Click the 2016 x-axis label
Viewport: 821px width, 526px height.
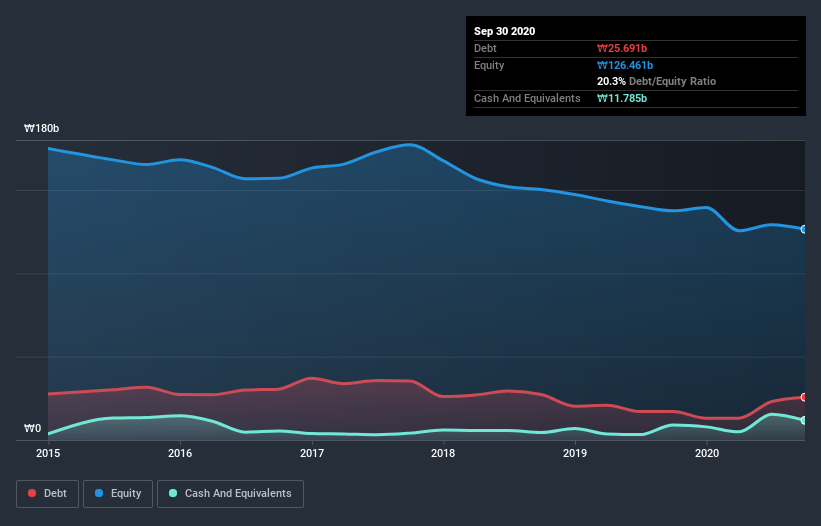(180, 453)
